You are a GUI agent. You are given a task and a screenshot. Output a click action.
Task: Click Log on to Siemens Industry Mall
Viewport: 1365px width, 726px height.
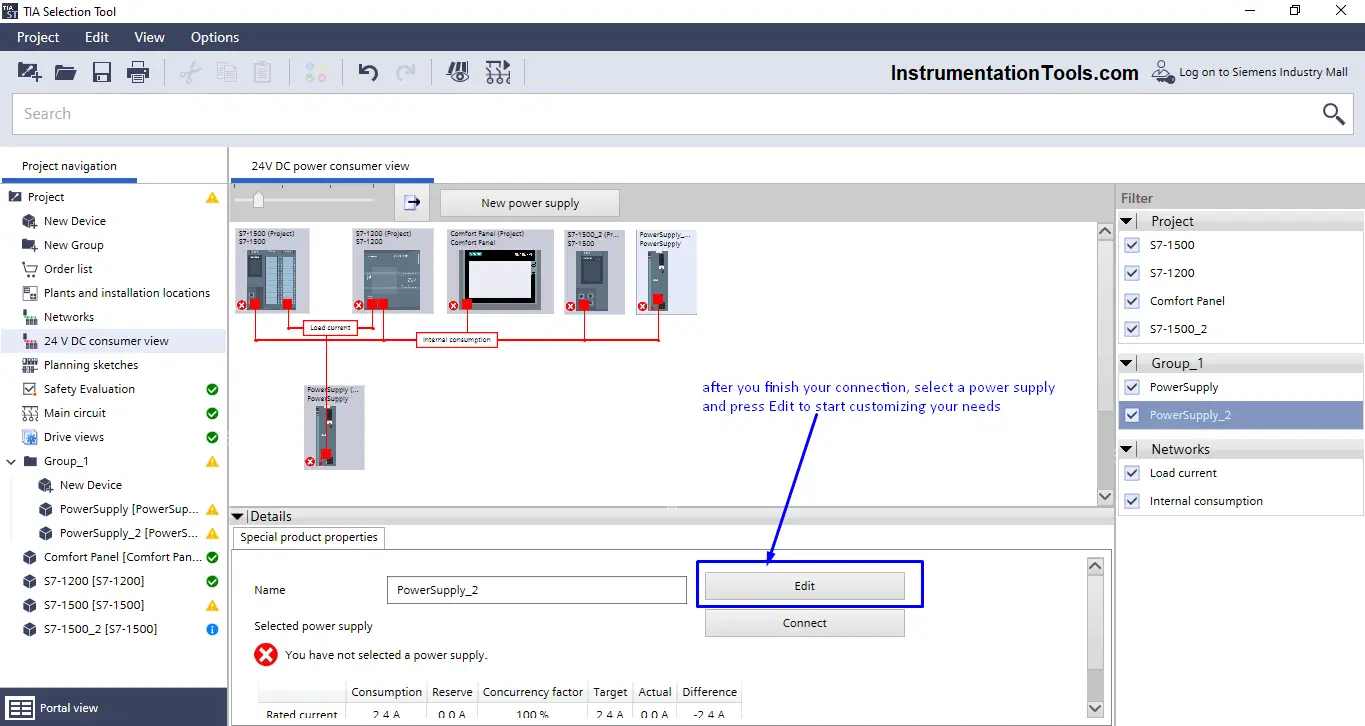coord(1263,72)
